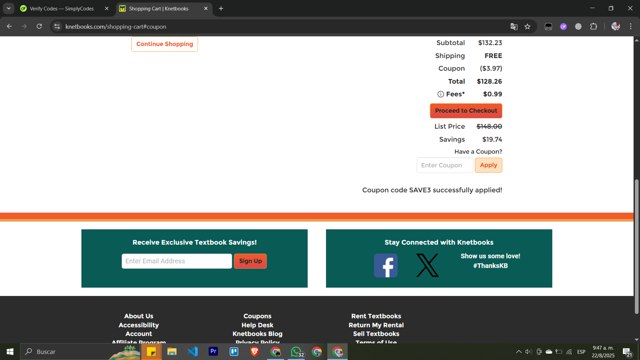The height and width of the screenshot is (360, 640).
Task: Close the Shopping Cart Knetbooks tab
Action: pyautogui.click(x=206, y=8)
